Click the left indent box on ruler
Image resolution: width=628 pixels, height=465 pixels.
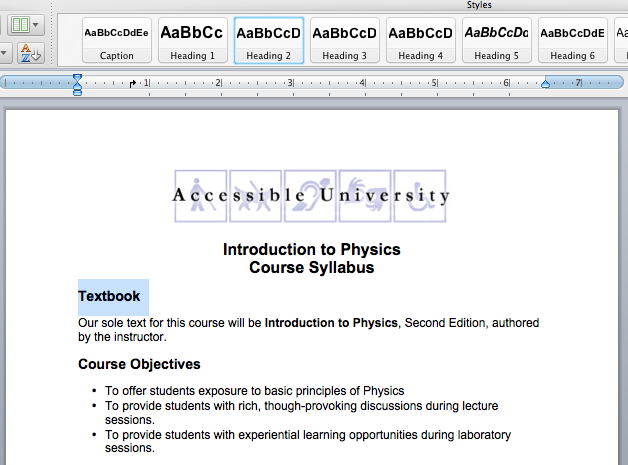[x=77, y=92]
